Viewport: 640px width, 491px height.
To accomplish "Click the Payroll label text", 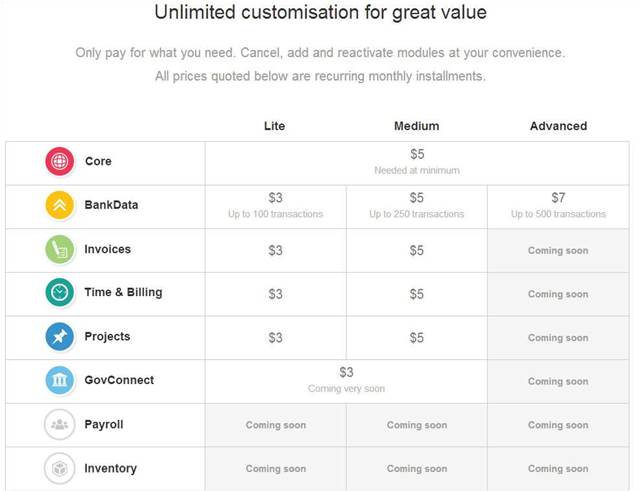I will click(x=104, y=424).
